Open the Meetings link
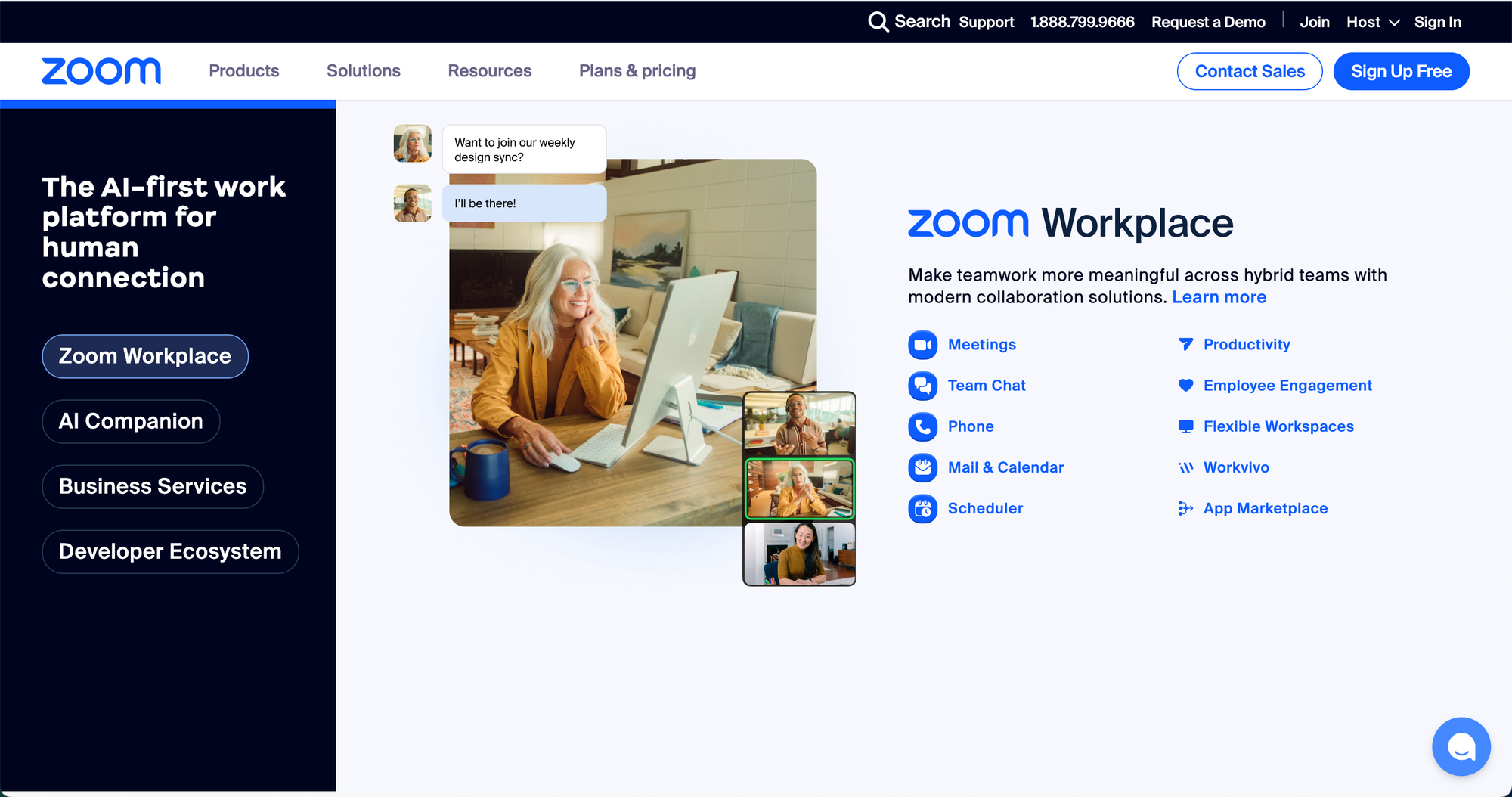Viewport: 1512px width, 797px height. click(981, 345)
